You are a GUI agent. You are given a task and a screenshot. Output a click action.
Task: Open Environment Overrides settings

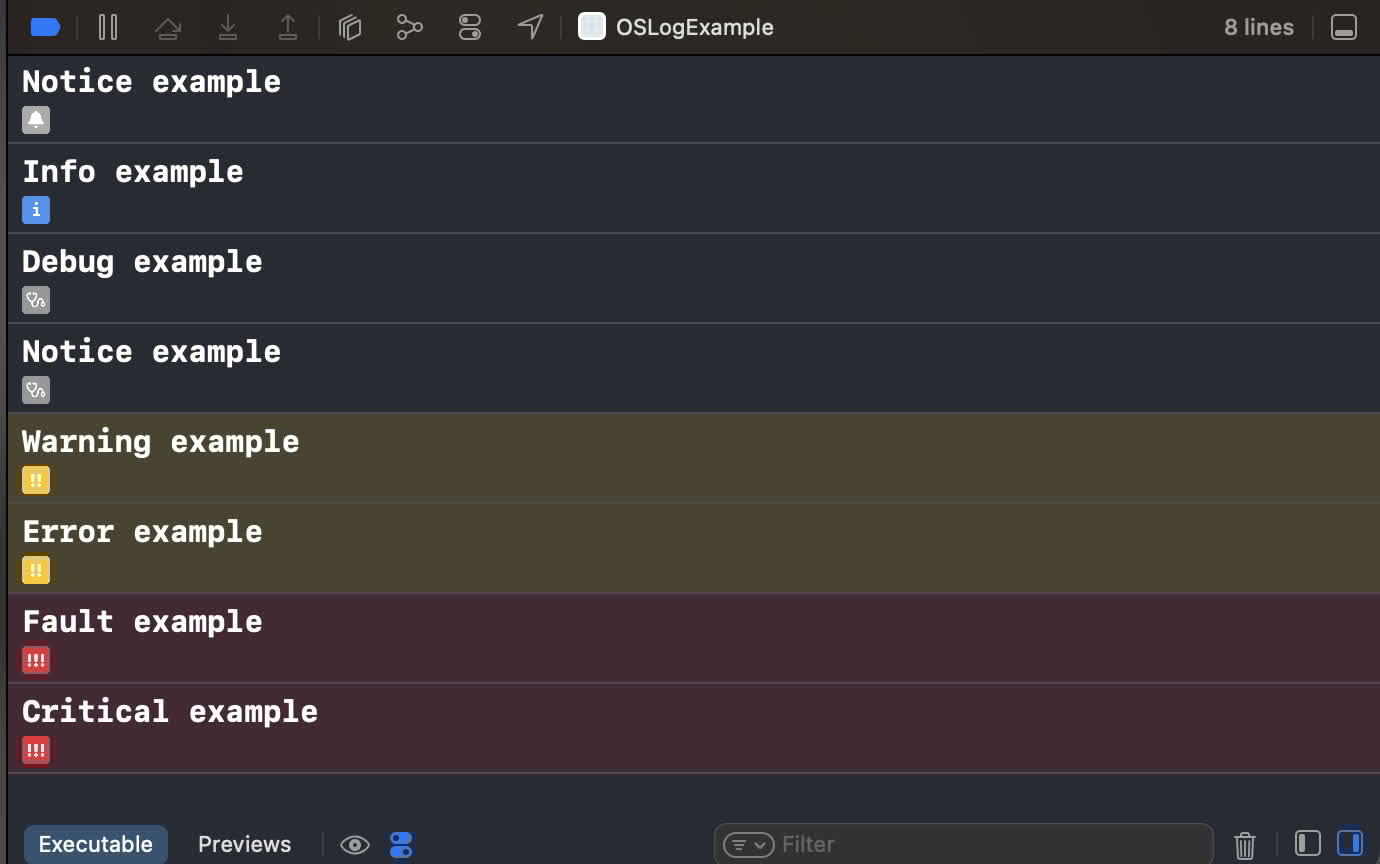coord(470,27)
